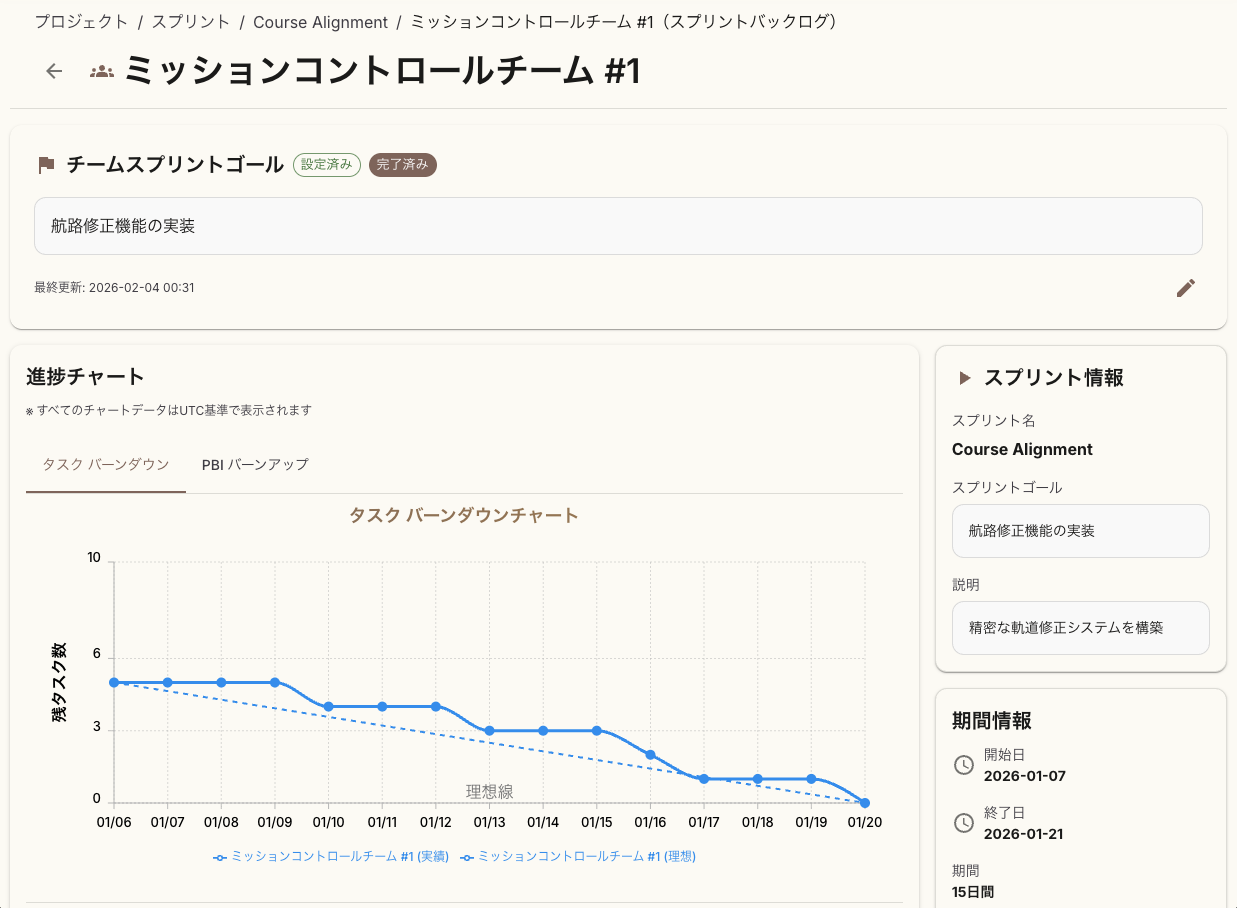Click the team members icon next to the title

[100, 71]
